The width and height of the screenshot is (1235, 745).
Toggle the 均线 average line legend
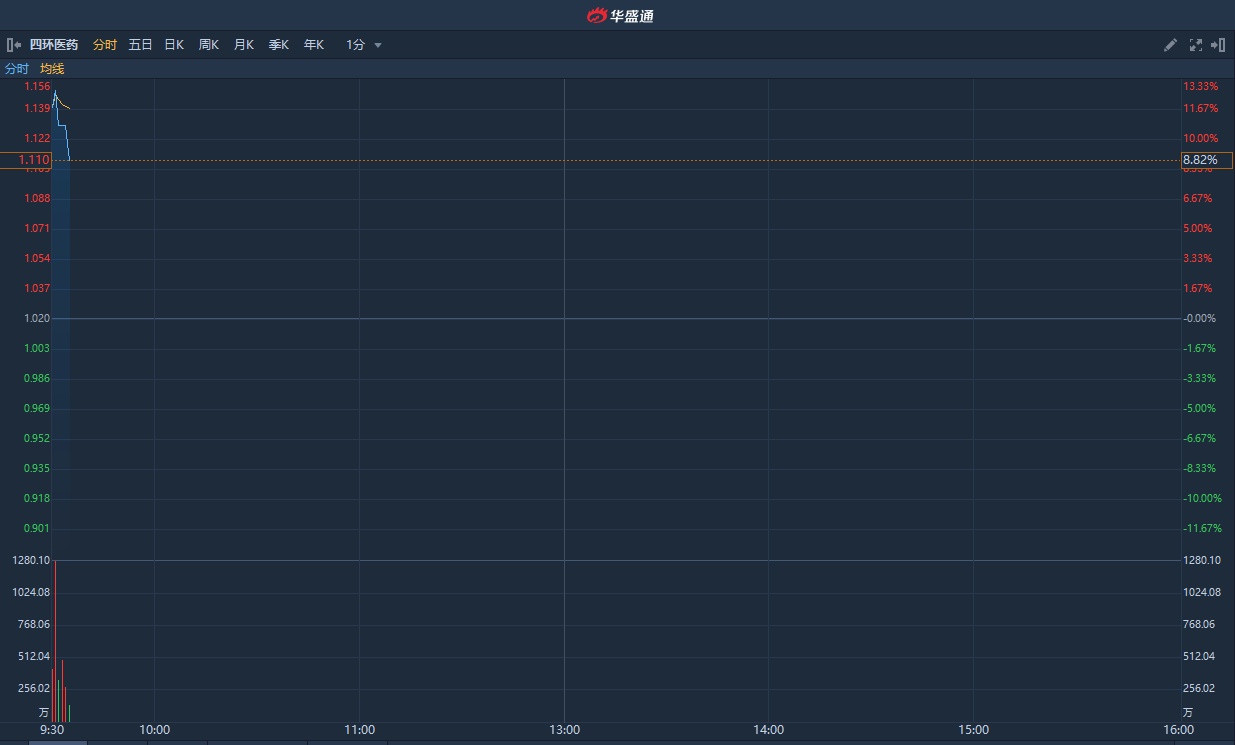(52, 69)
